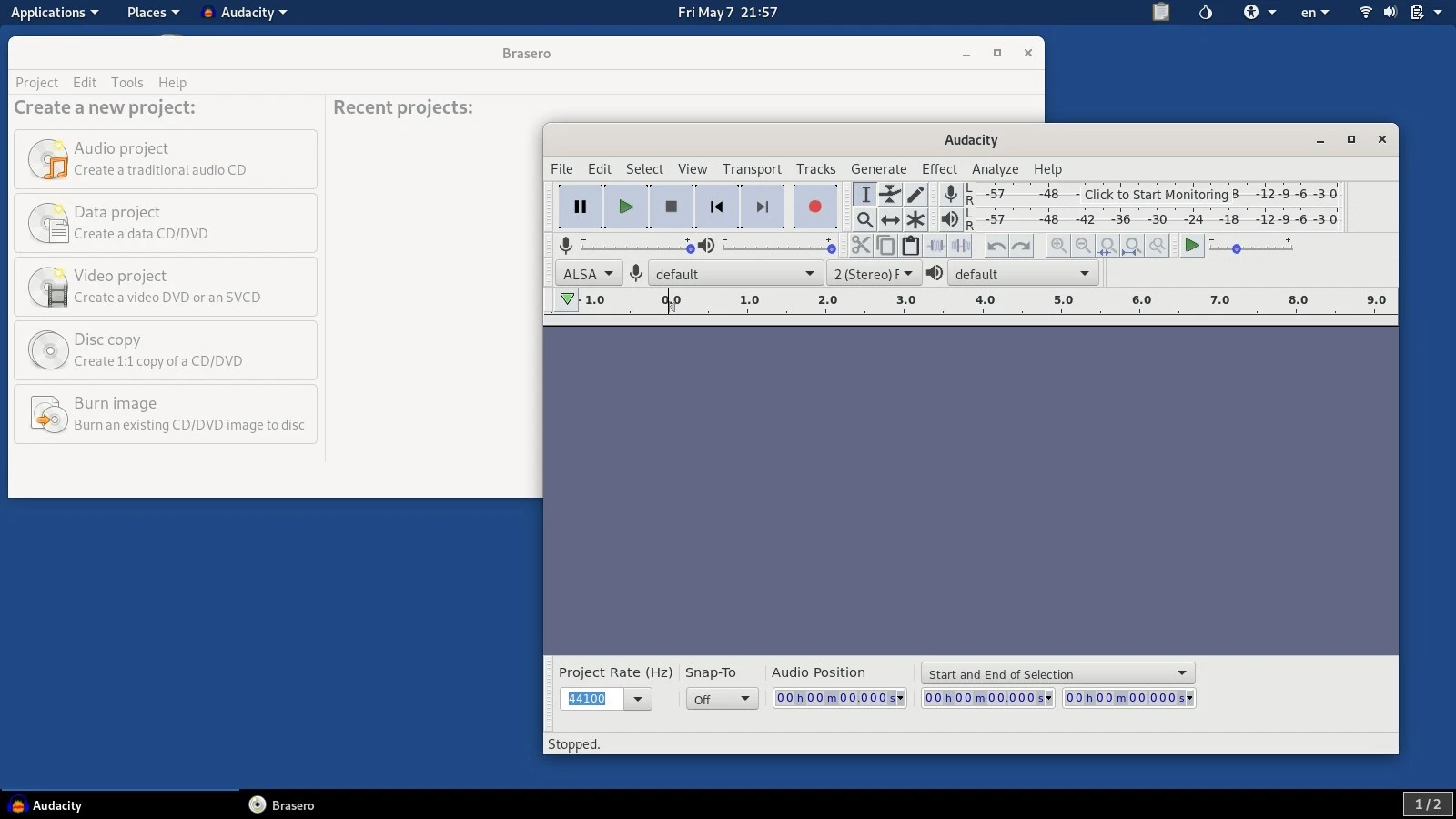
Task: Click the Project Rate 44100 input field
Action: click(x=591, y=699)
